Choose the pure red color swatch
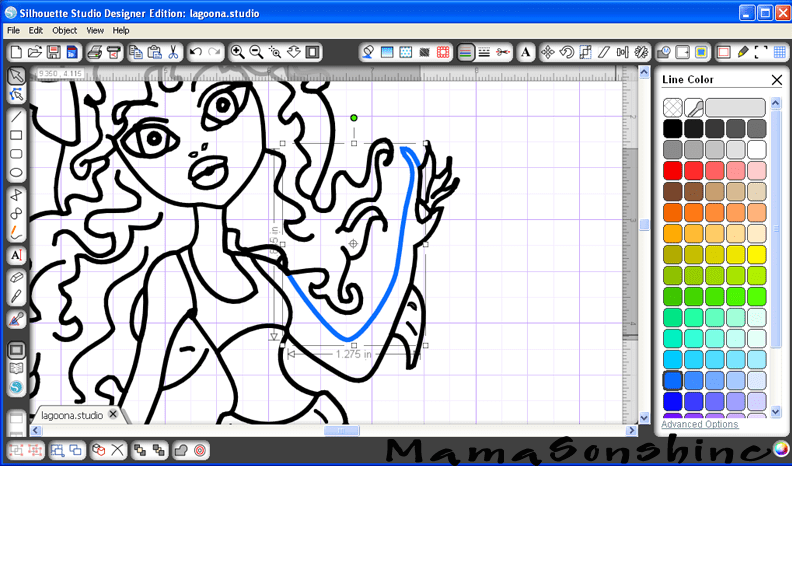This screenshot has width=792, height=576. click(672, 170)
